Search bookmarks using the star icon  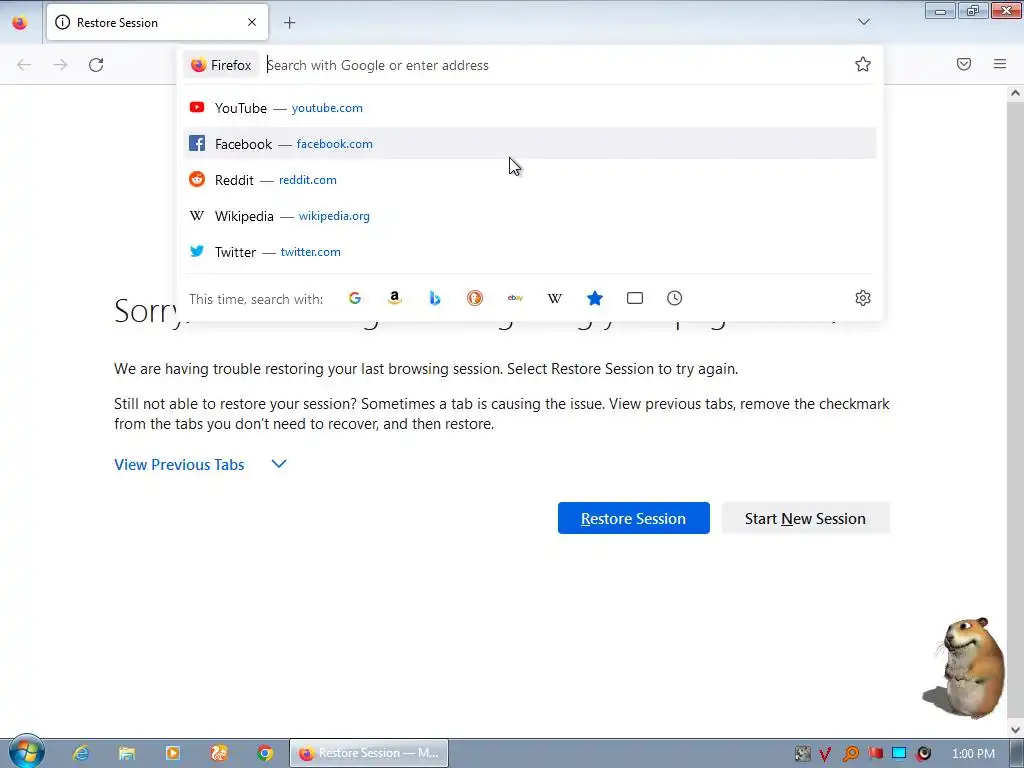(594, 298)
